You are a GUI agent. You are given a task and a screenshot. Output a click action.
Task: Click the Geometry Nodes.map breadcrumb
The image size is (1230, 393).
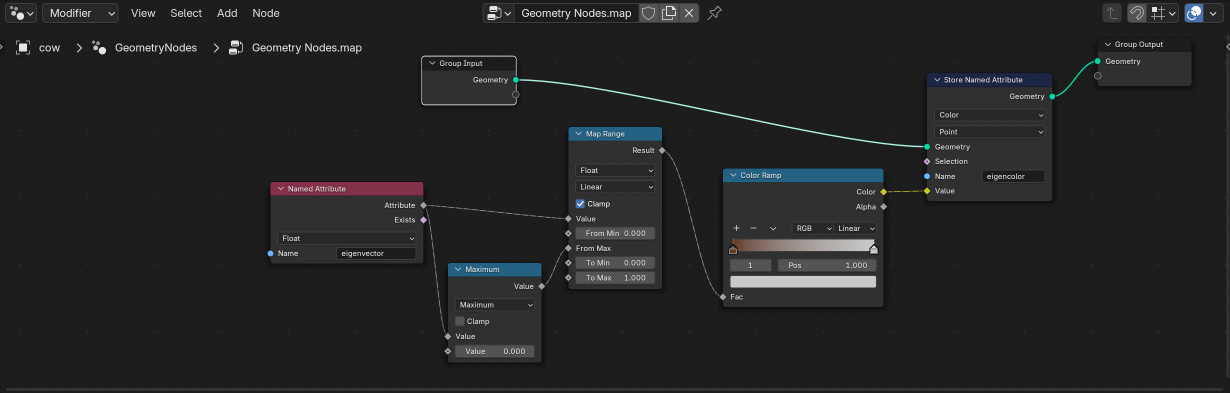click(x=307, y=47)
